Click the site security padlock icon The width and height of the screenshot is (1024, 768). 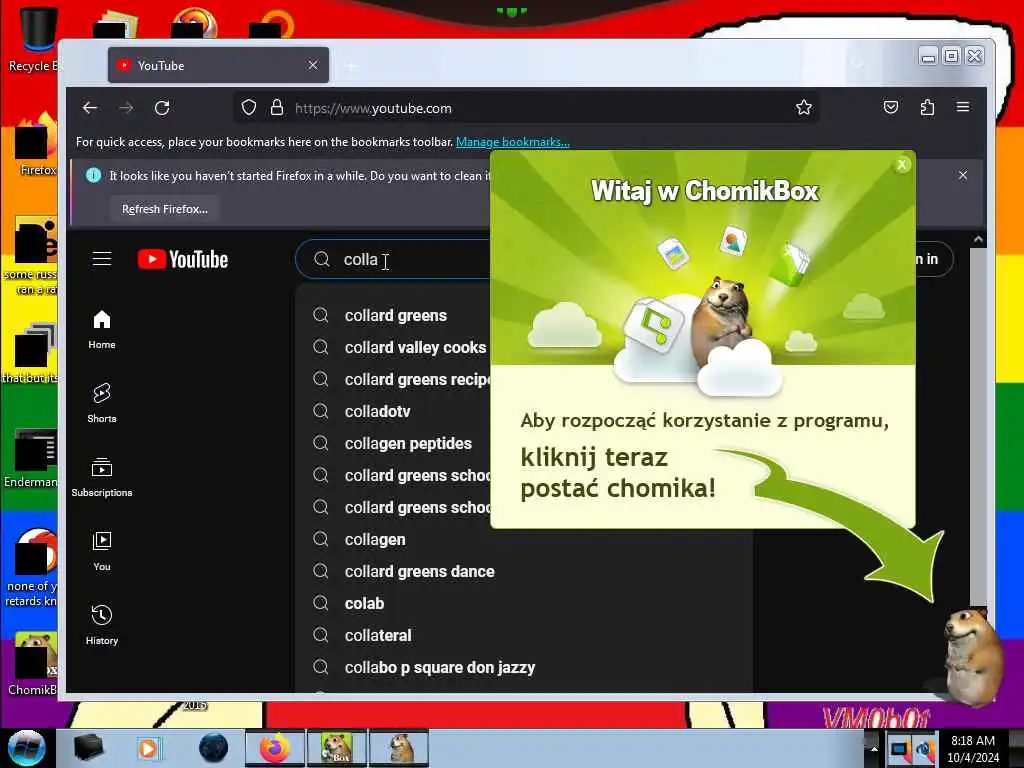[277, 108]
